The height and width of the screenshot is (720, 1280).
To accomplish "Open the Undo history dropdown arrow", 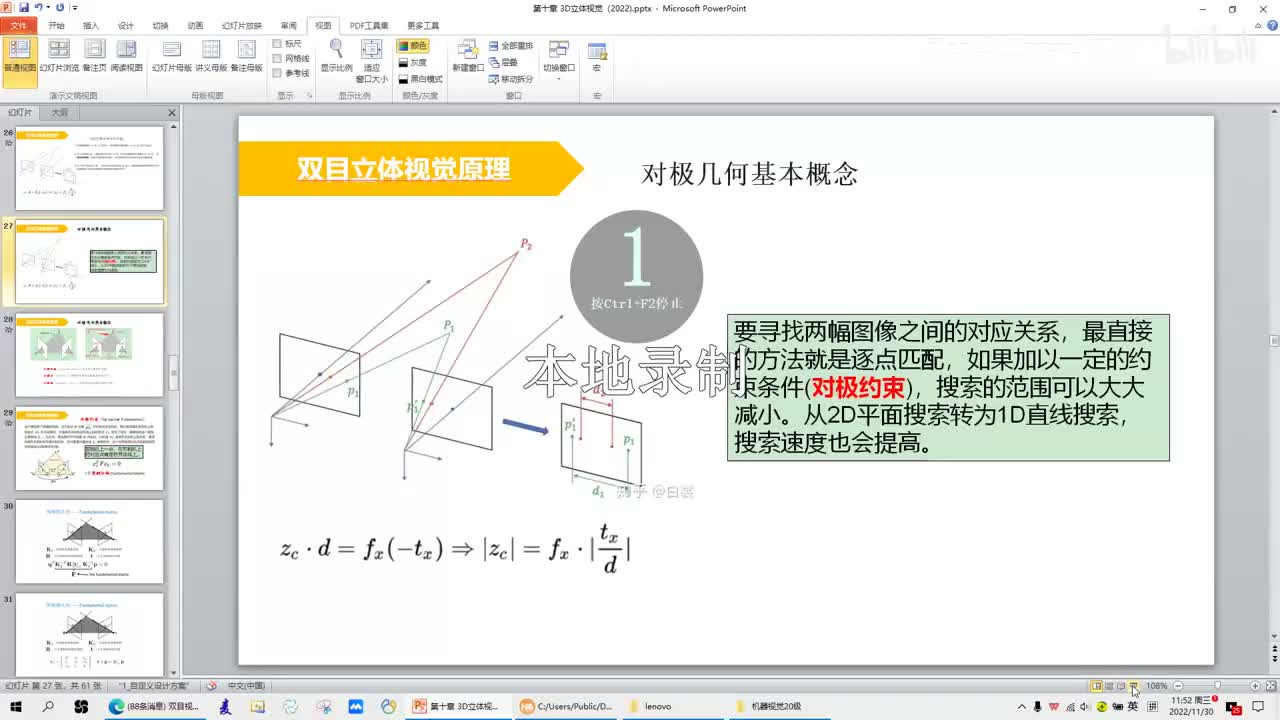I will pyautogui.click(x=48, y=8).
